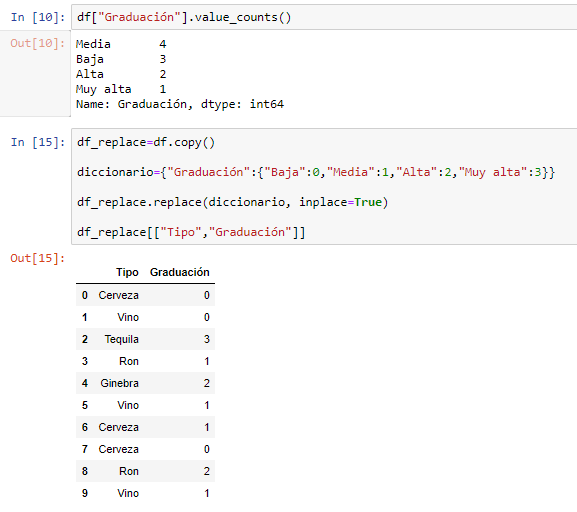Click the Graduación value 3 in Tequila row
The height and width of the screenshot is (512, 577).
pyautogui.click(x=207, y=339)
